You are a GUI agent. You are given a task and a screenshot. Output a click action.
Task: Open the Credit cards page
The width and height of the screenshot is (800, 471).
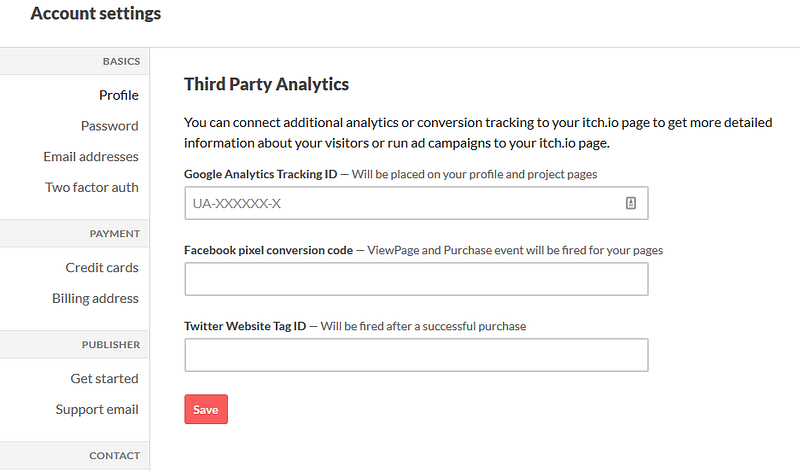102,268
